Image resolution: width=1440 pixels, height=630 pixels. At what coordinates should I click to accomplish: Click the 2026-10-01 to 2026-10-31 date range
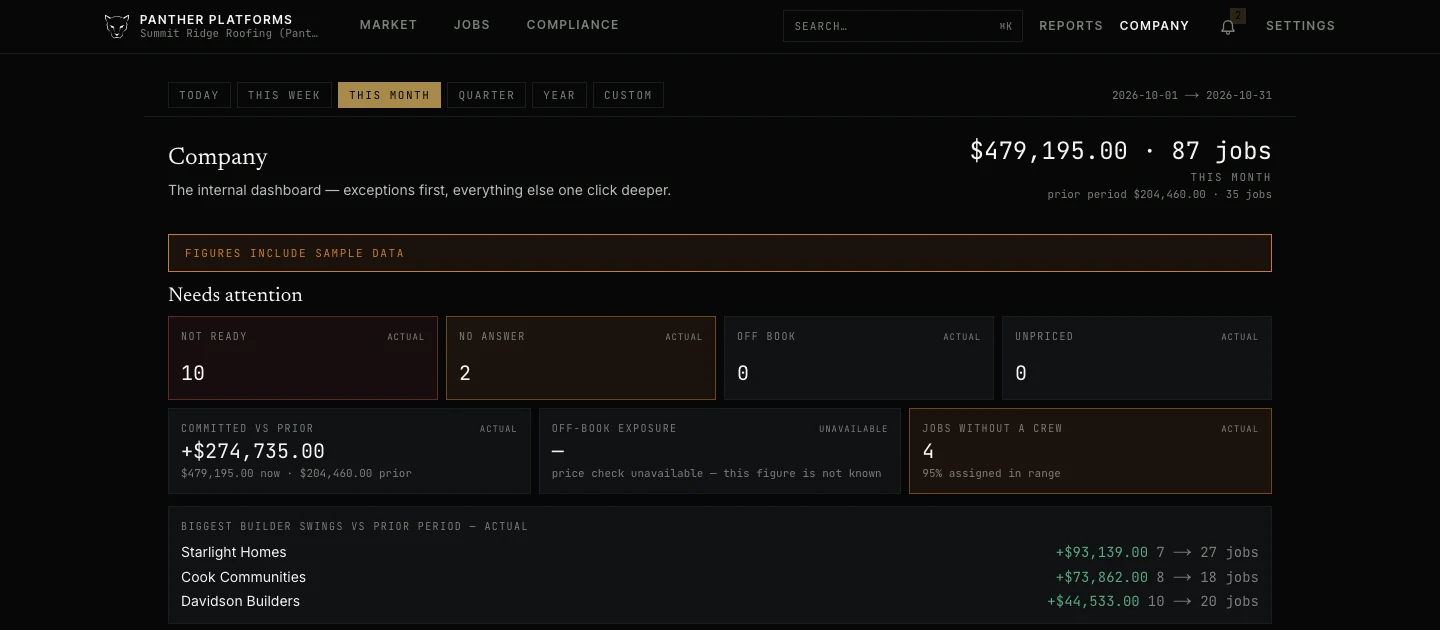(x=1192, y=96)
